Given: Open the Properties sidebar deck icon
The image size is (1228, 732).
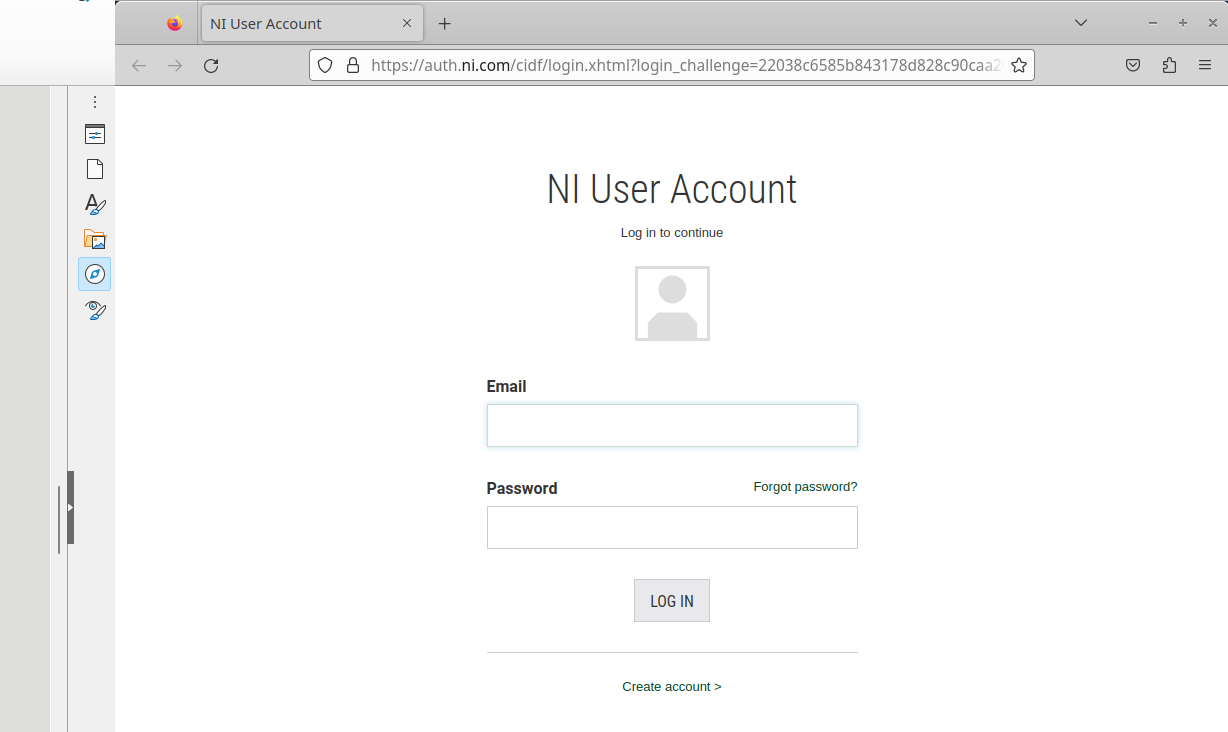Looking at the screenshot, I should tap(95, 134).
